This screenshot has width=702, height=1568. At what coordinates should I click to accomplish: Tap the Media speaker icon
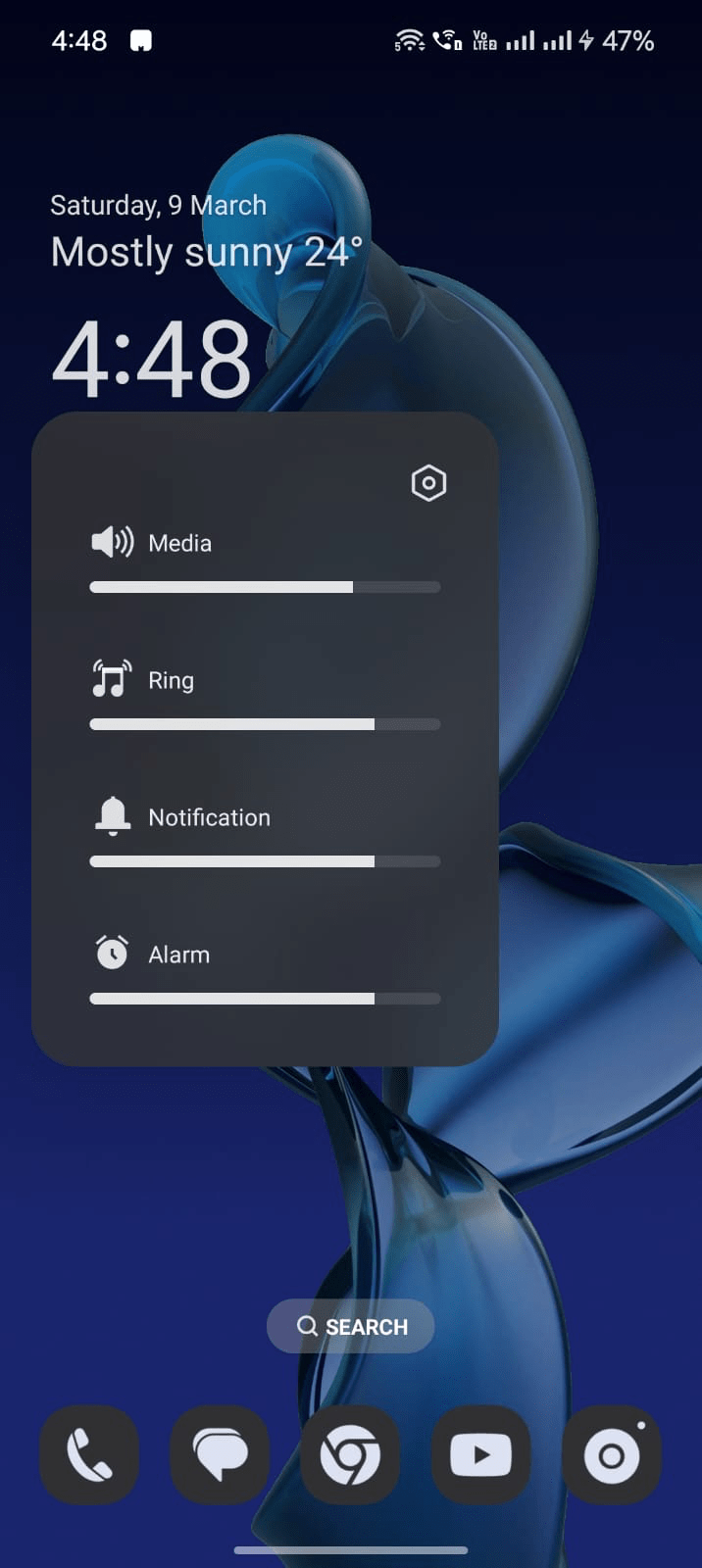[113, 542]
